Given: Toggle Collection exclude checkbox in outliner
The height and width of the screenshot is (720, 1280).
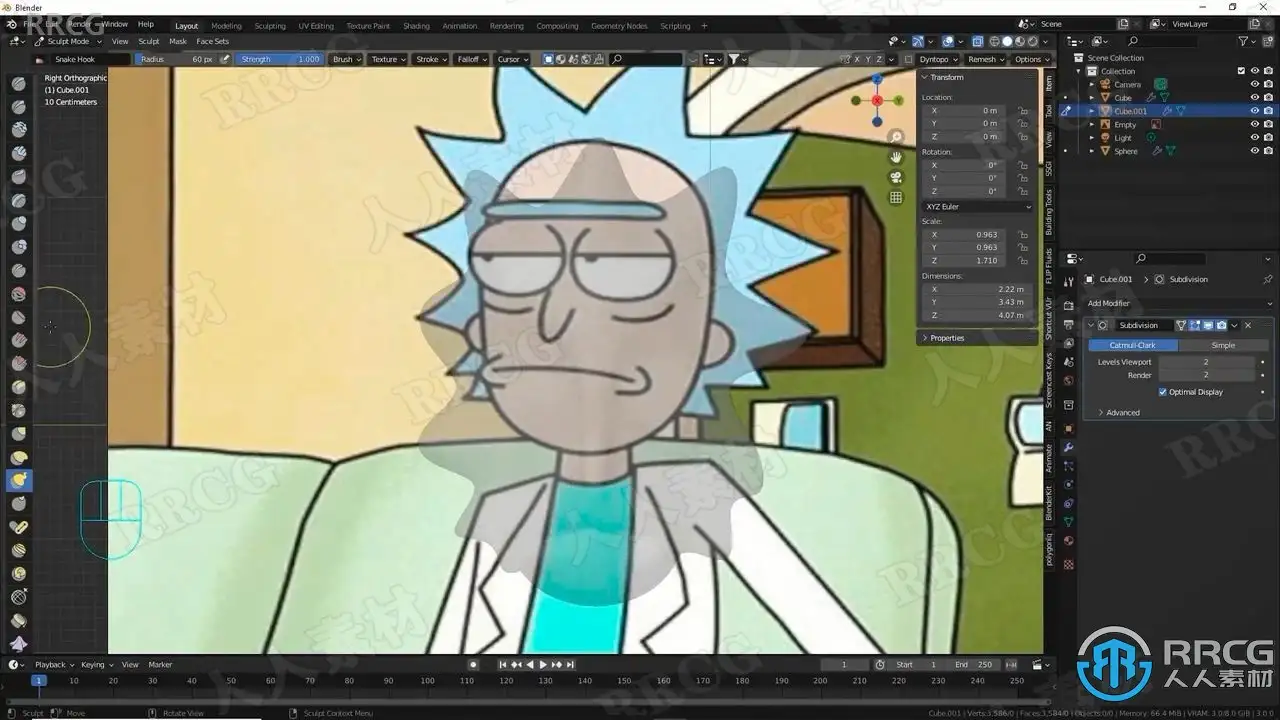Looking at the screenshot, I should pos(1241,71).
